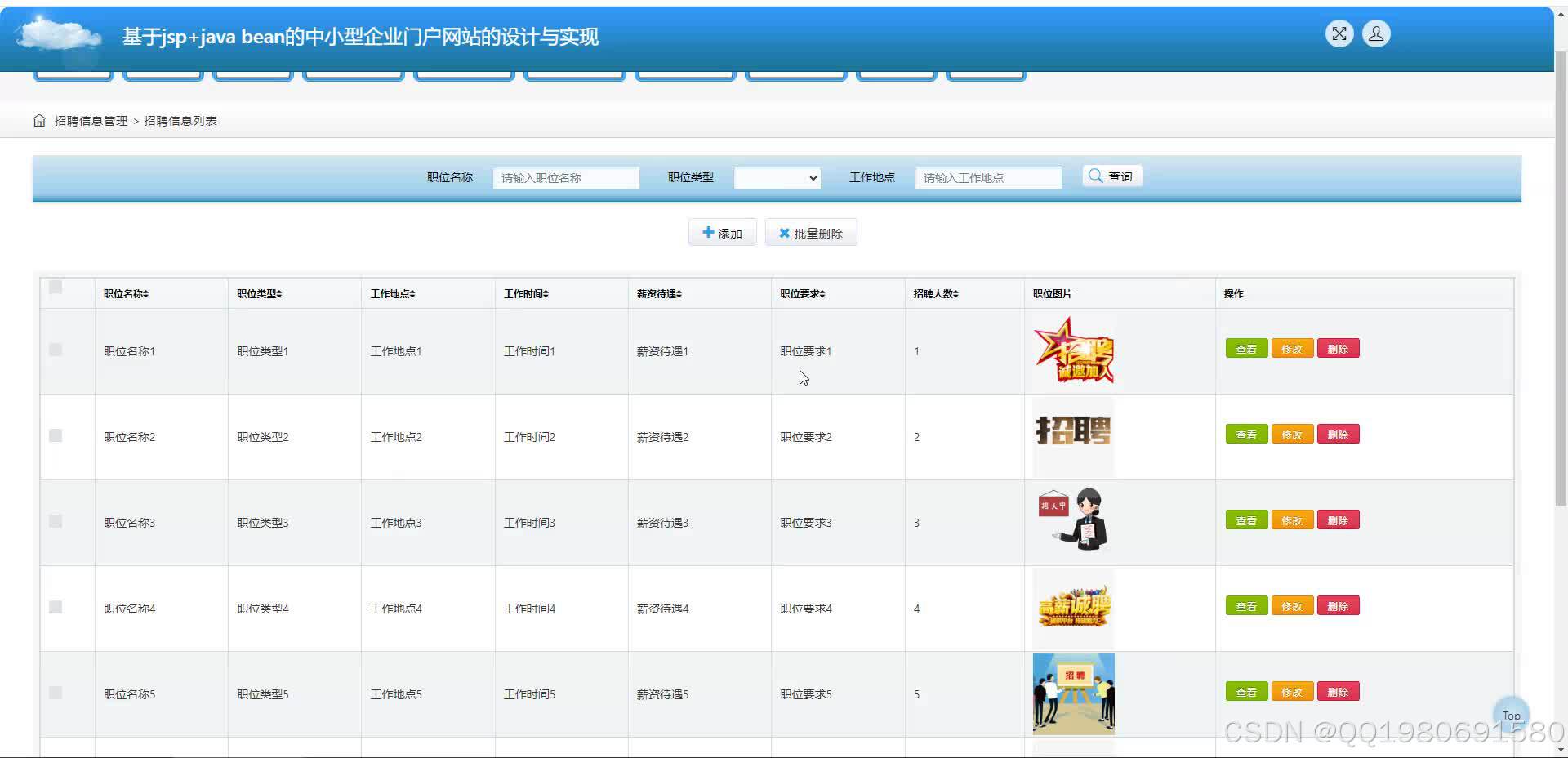
Task: Check the checkbox for 职位名称4 row
Action: (56, 607)
